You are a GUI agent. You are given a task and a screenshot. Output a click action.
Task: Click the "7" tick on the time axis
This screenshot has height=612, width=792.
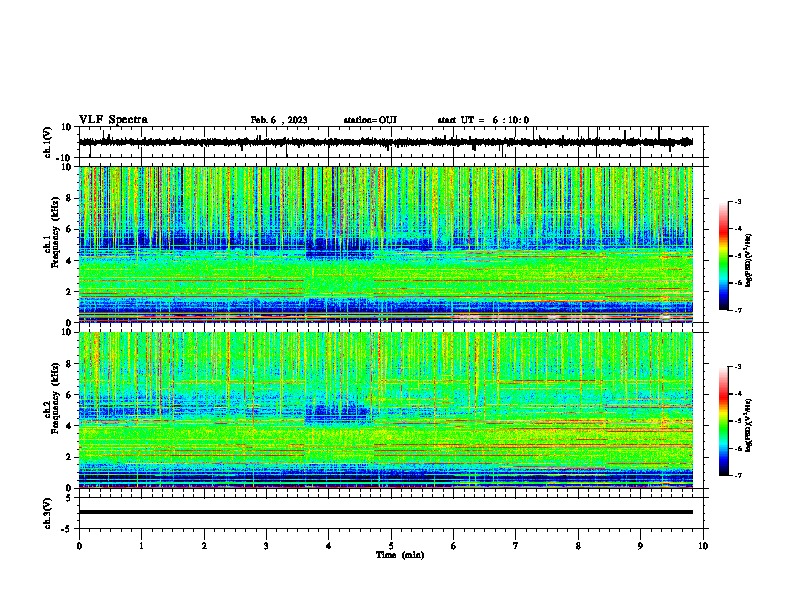click(516, 546)
